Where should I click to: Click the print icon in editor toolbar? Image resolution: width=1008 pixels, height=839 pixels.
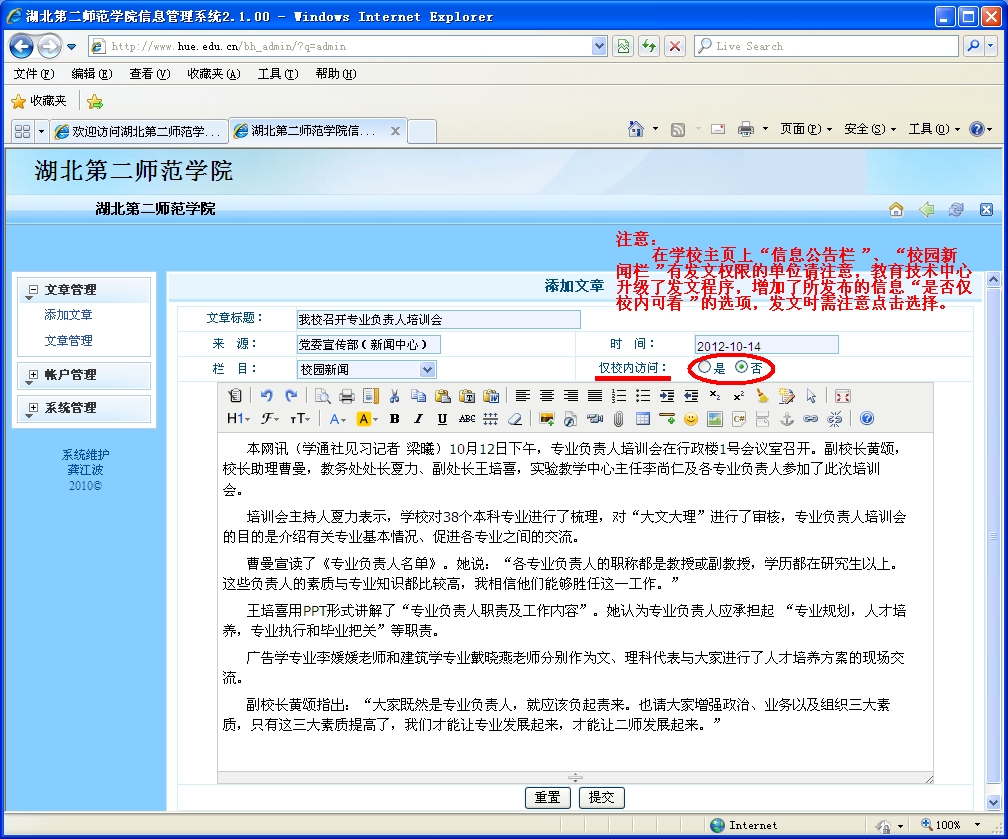pyautogui.click(x=346, y=396)
